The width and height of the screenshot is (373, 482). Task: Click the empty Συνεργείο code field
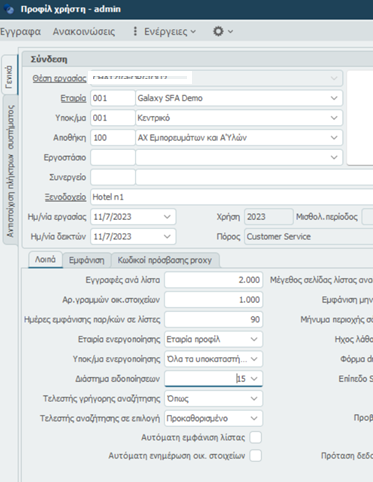click(x=113, y=177)
